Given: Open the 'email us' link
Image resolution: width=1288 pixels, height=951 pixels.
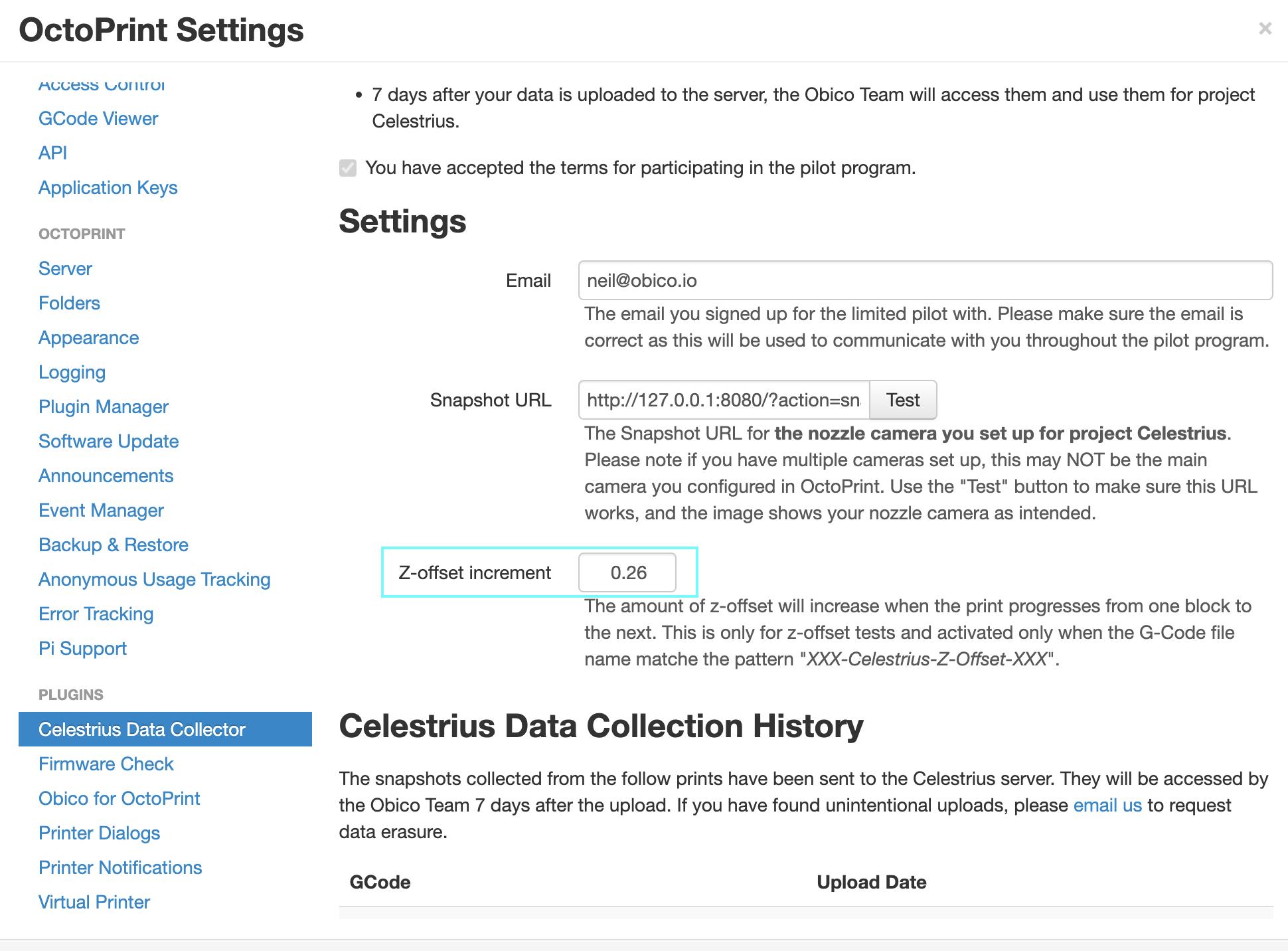Looking at the screenshot, I should tap(1107, 805).
